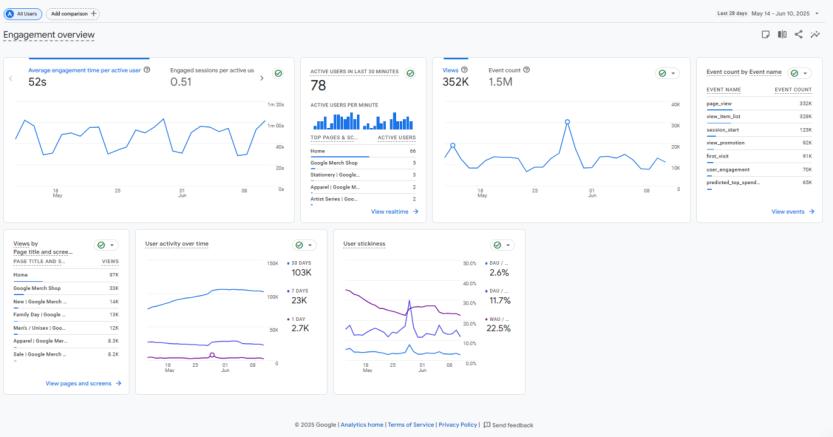The width and height of the screenshot is (833, 437).
Task: Click green check status on engagement time card
Action: point(278,73)
